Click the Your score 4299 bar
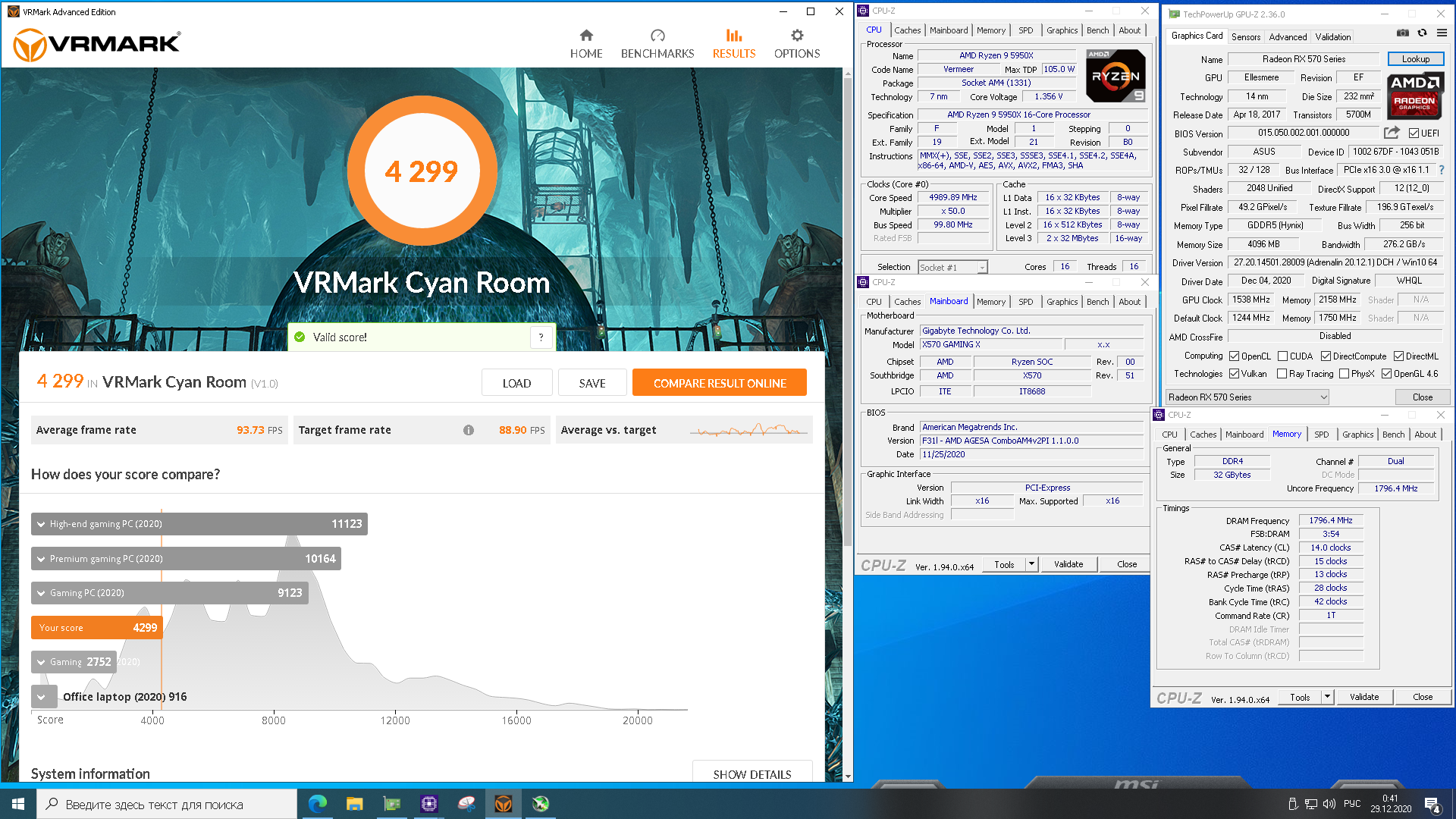 96,628
